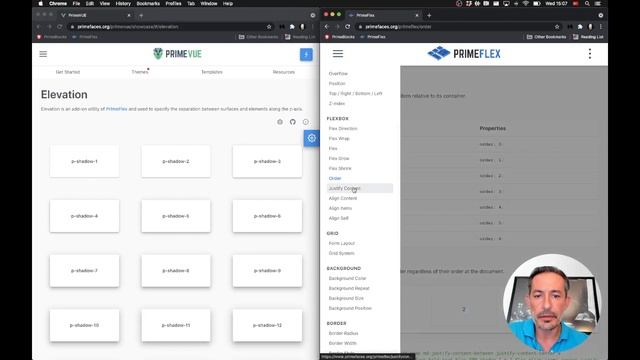Open Overflow sidebar item
This screenshot has width=640, height=360.
338,73
